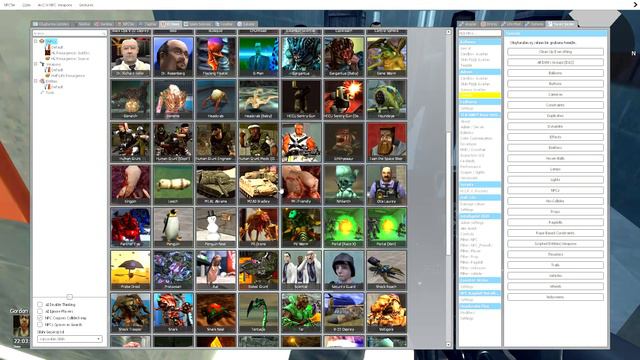
Task: Collapse the Weapons tree node
Action: coord(36,64)
